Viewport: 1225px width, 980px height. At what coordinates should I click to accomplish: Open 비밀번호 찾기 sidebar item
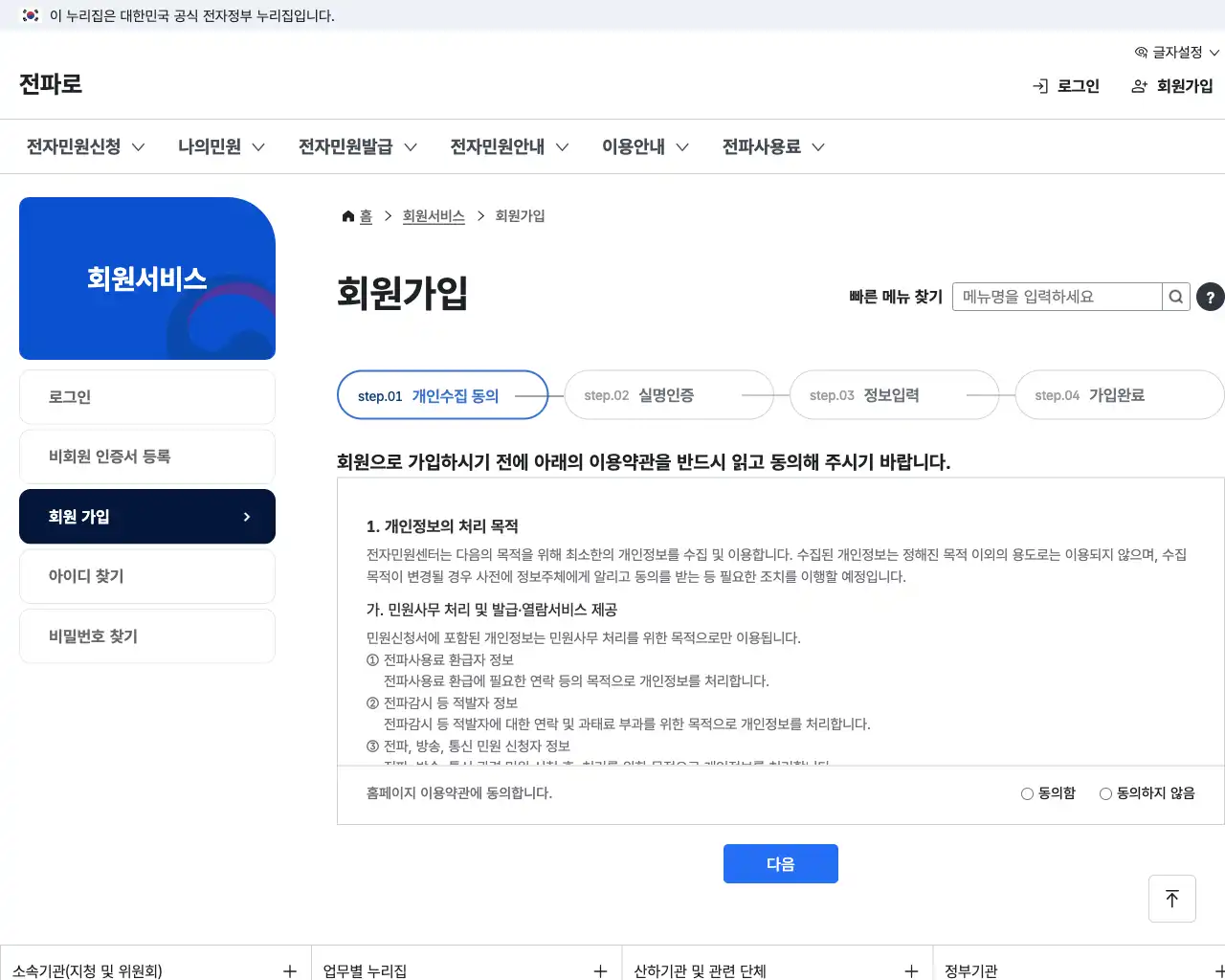click(x=147, y=636)
